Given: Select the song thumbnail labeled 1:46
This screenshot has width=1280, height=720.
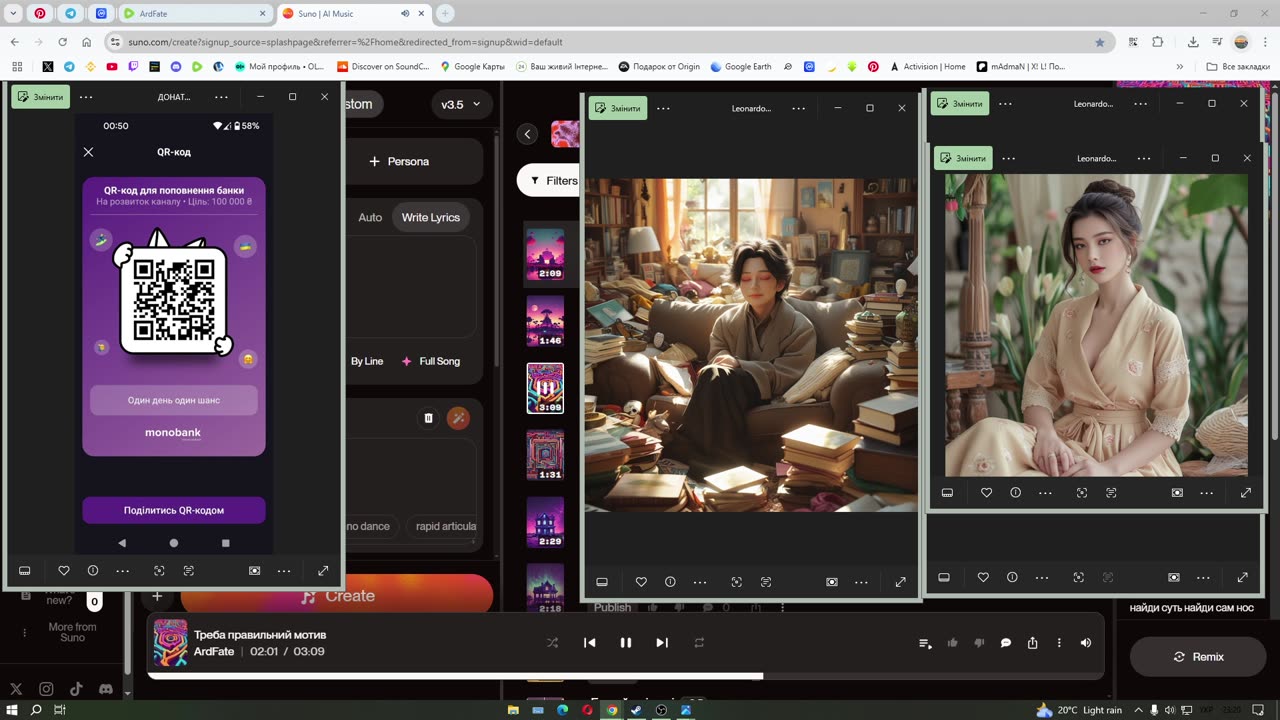Looking at the screenshot, I should click(x=545, y=321).
